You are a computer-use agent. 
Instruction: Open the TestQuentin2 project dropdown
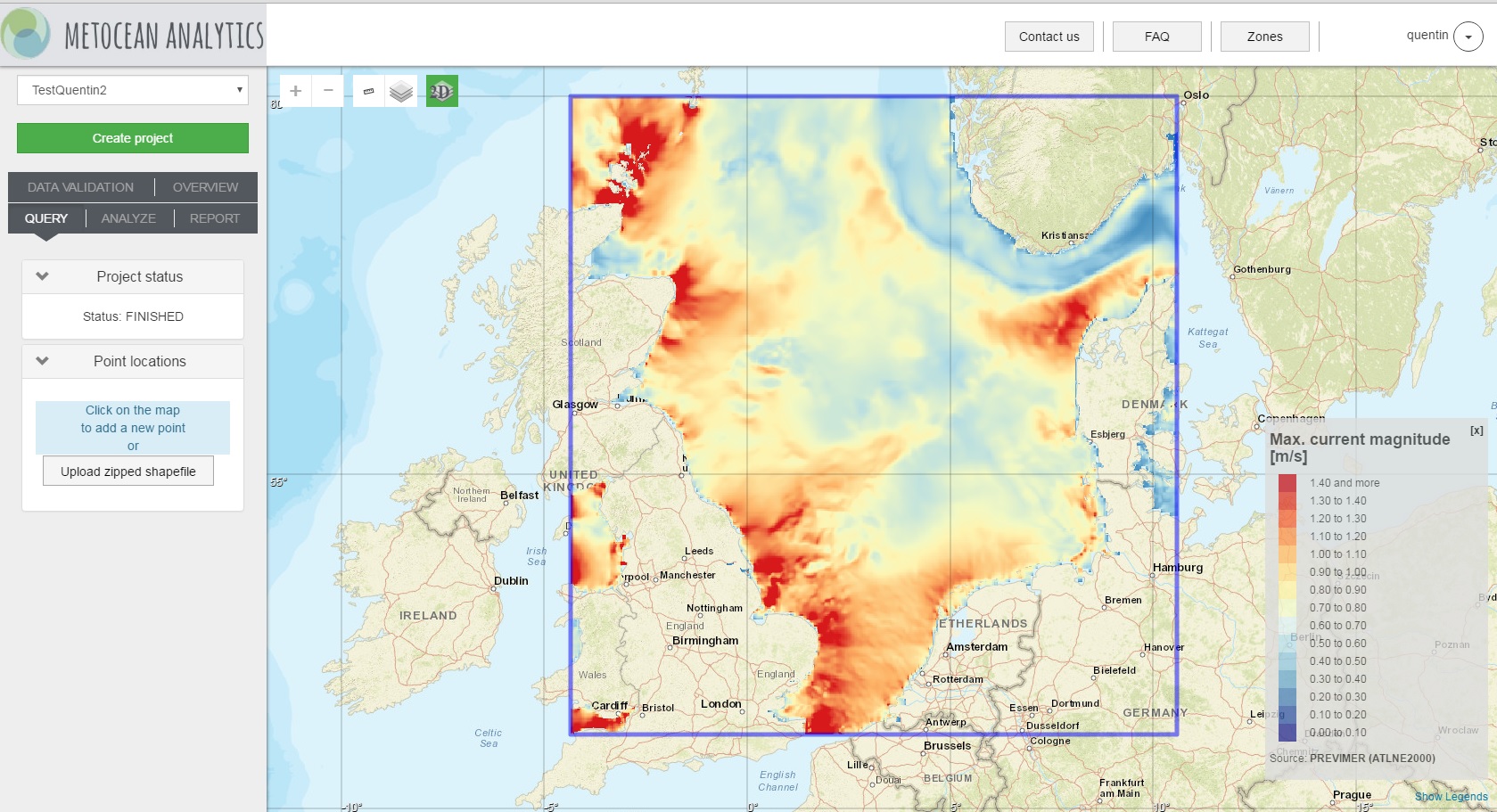133,90
